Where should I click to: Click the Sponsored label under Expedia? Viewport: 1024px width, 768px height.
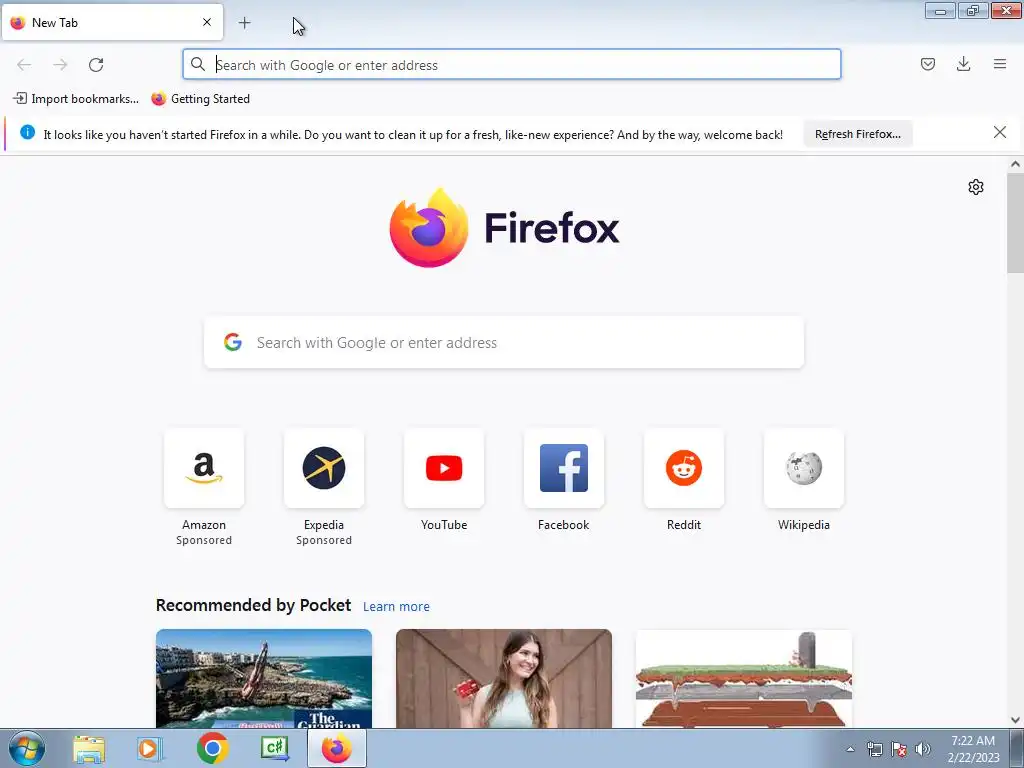point(324,540)
